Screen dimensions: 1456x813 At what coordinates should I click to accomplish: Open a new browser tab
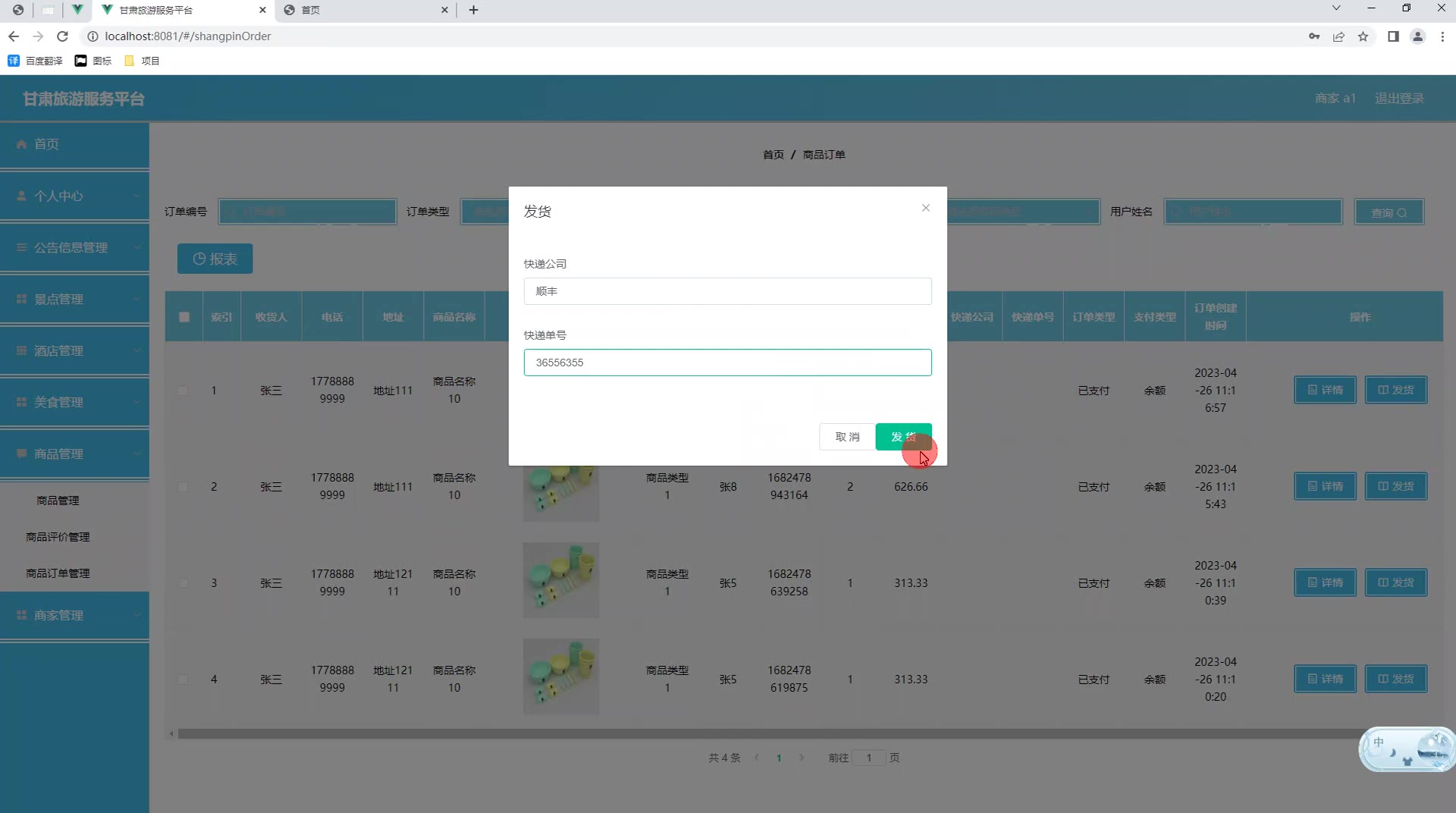coord(473,10)
